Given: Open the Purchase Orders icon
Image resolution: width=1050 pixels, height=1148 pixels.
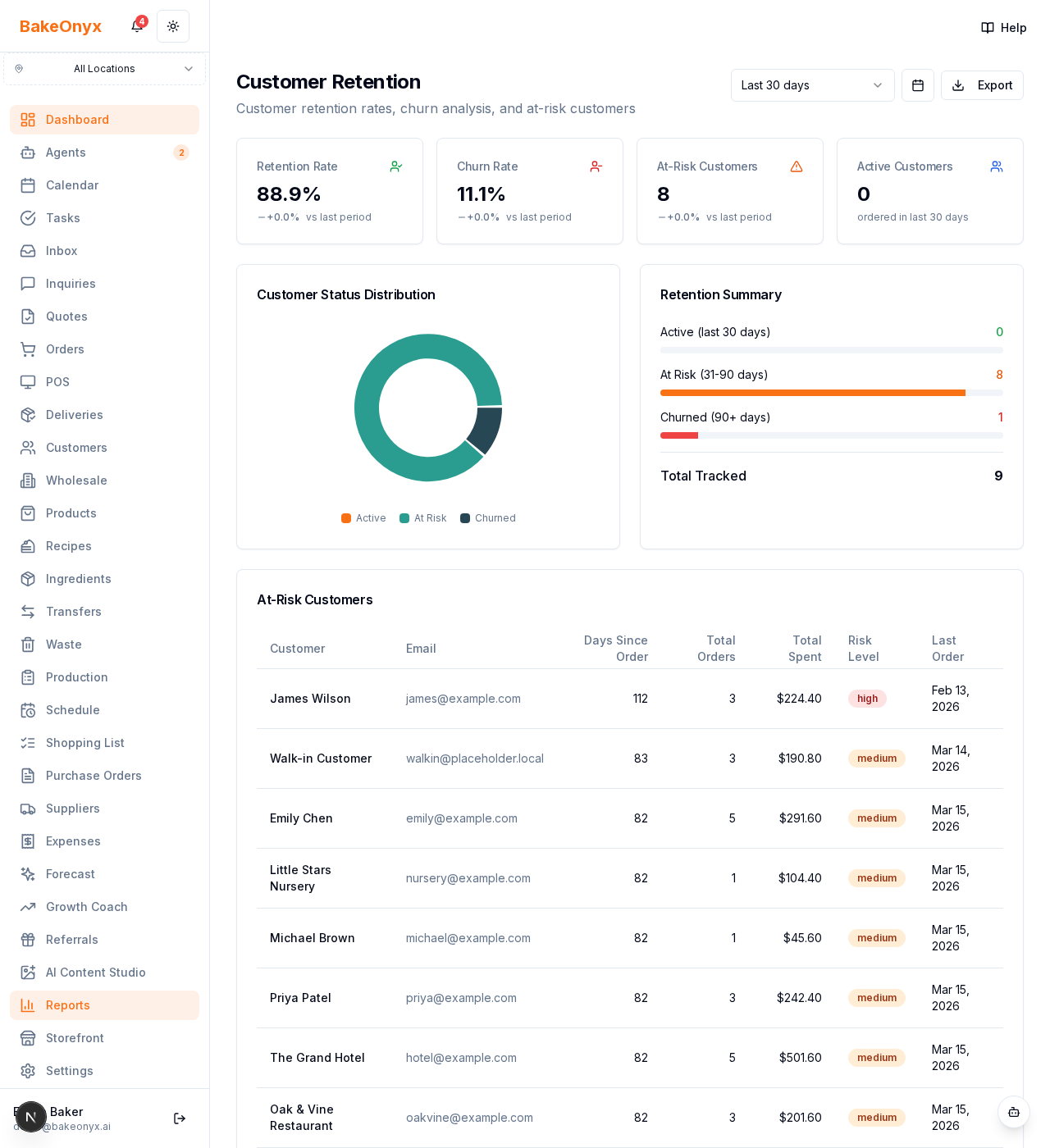Looking at the screenshot, I should click(x=28, y=776).
